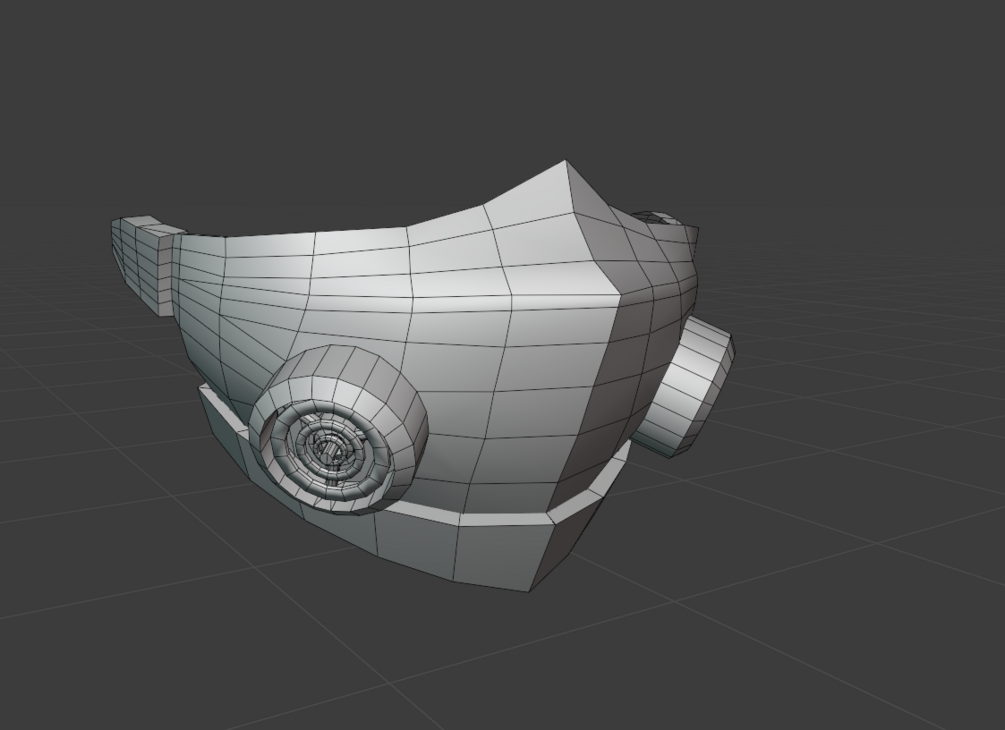Viewport: 1005px width, 730px height.
Task: Select the innermost core of the front filter
Action: point(329,452)
